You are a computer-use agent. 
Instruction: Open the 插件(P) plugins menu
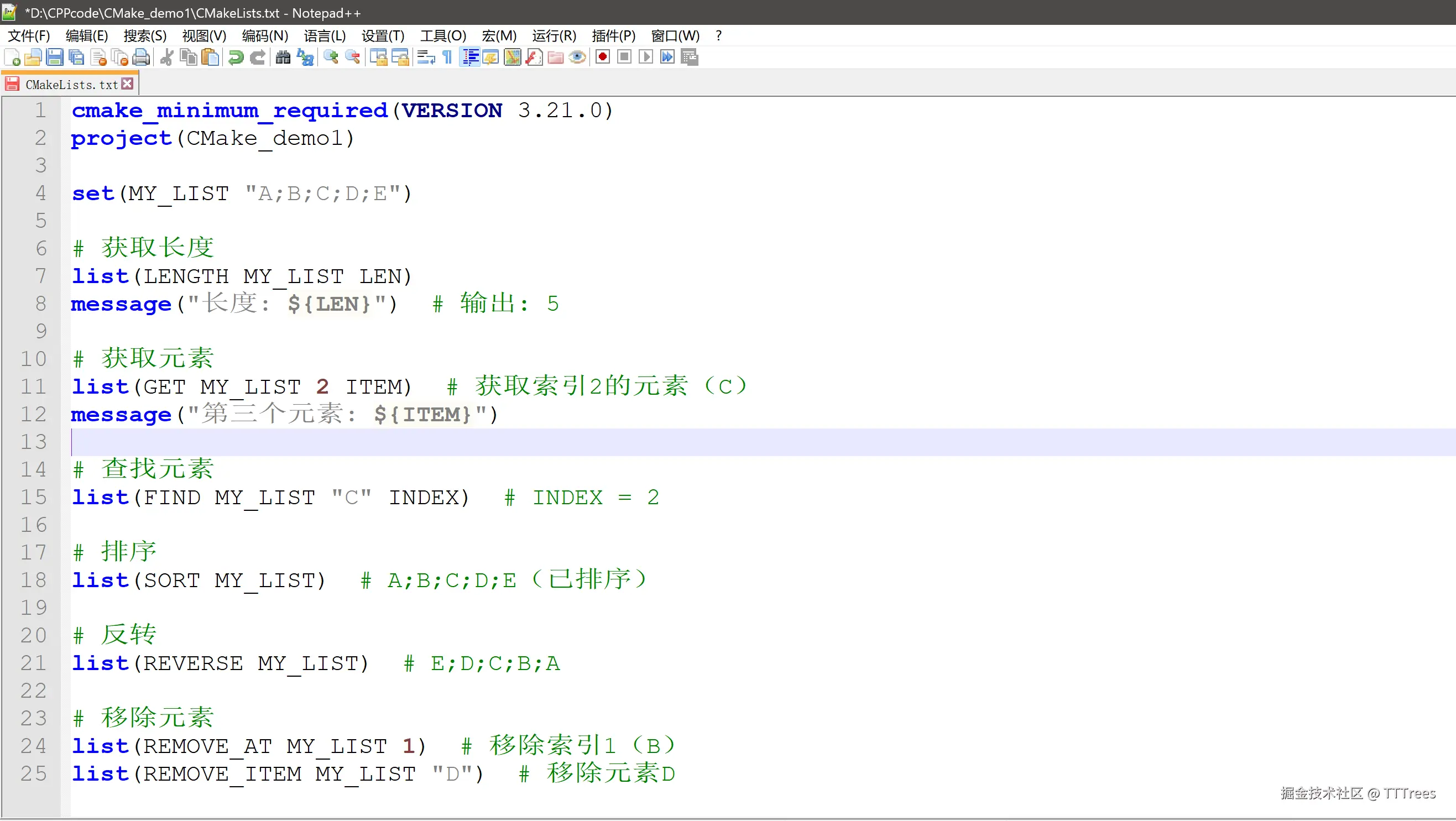point(613,36)
